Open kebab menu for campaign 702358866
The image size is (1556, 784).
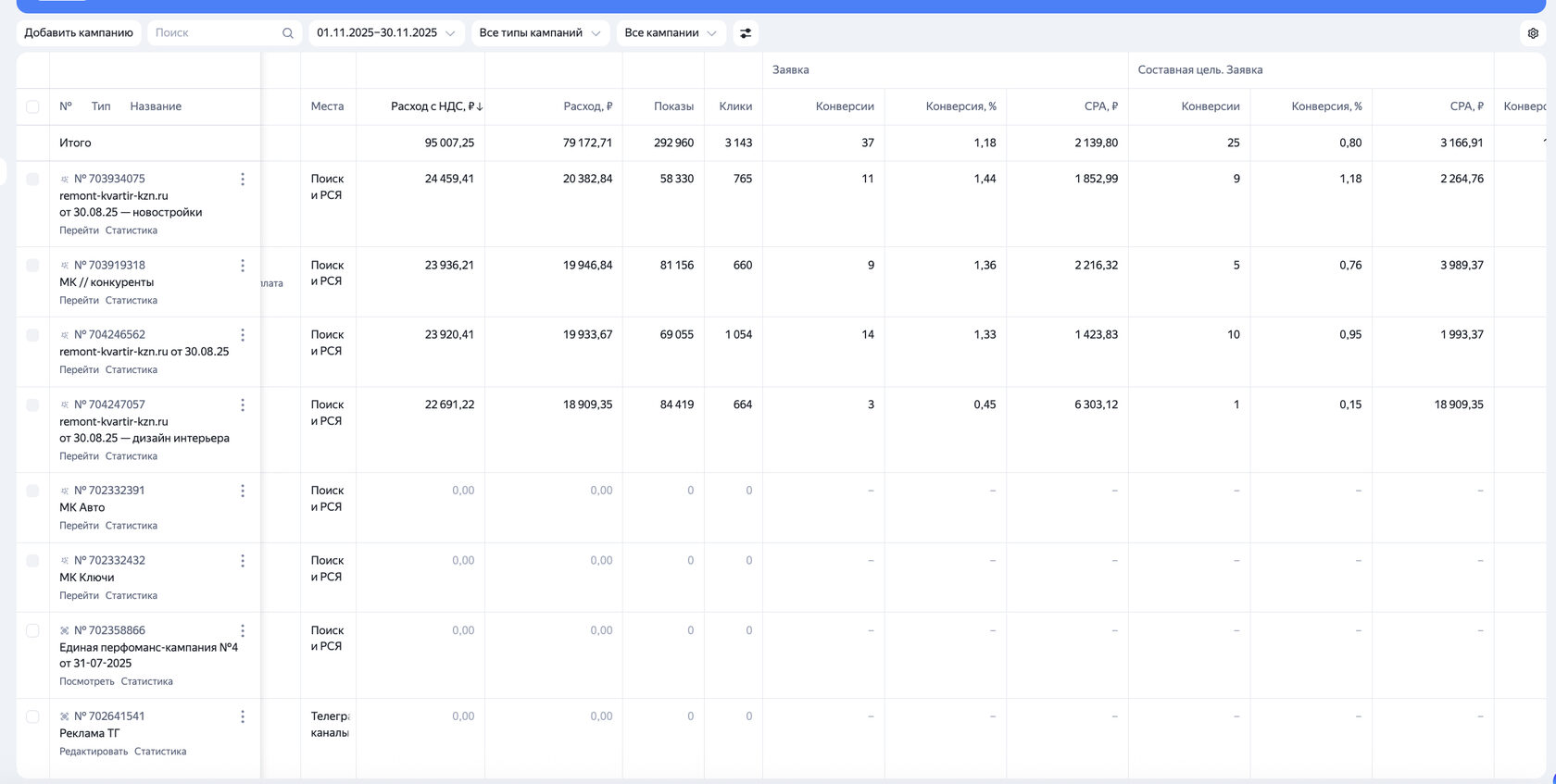pyautogui.click(x=243, y=630)
